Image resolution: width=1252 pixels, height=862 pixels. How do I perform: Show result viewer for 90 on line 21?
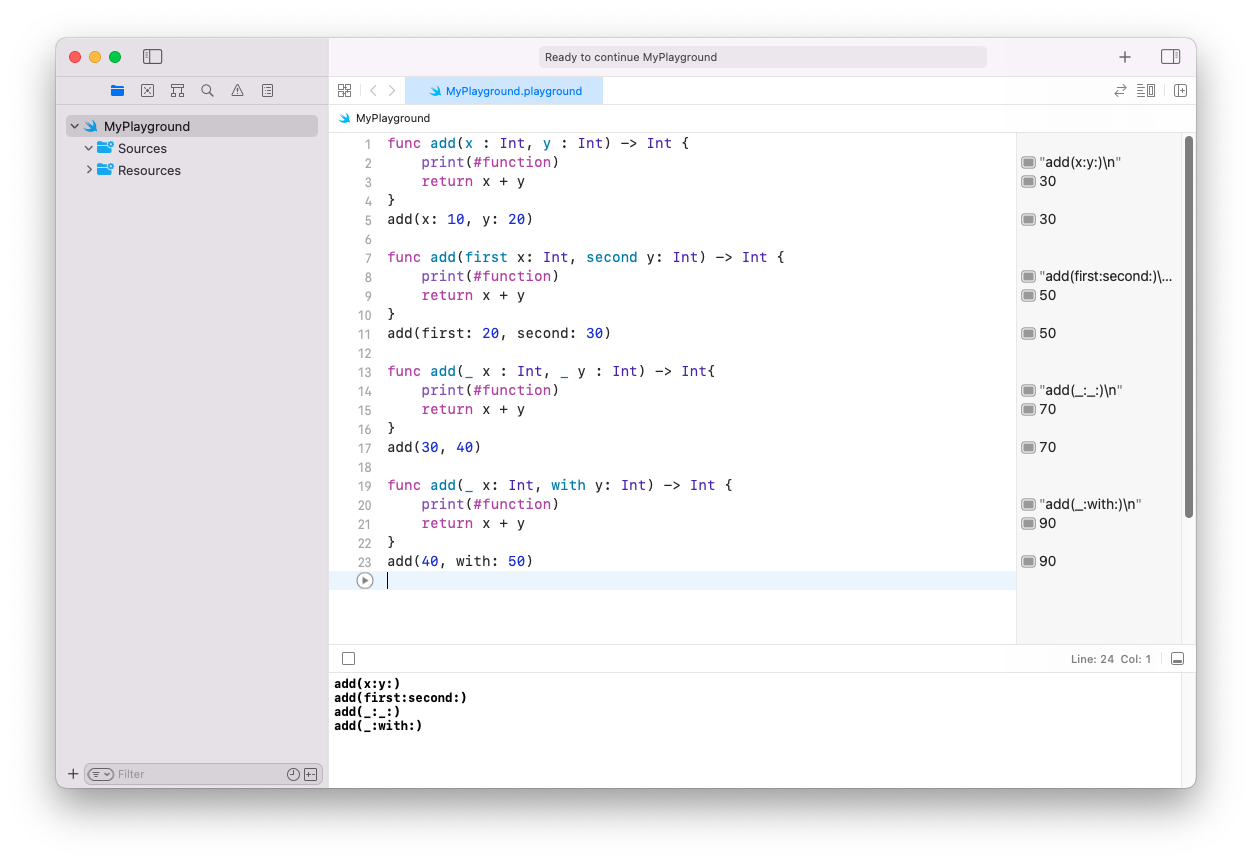pos(1028,523)
